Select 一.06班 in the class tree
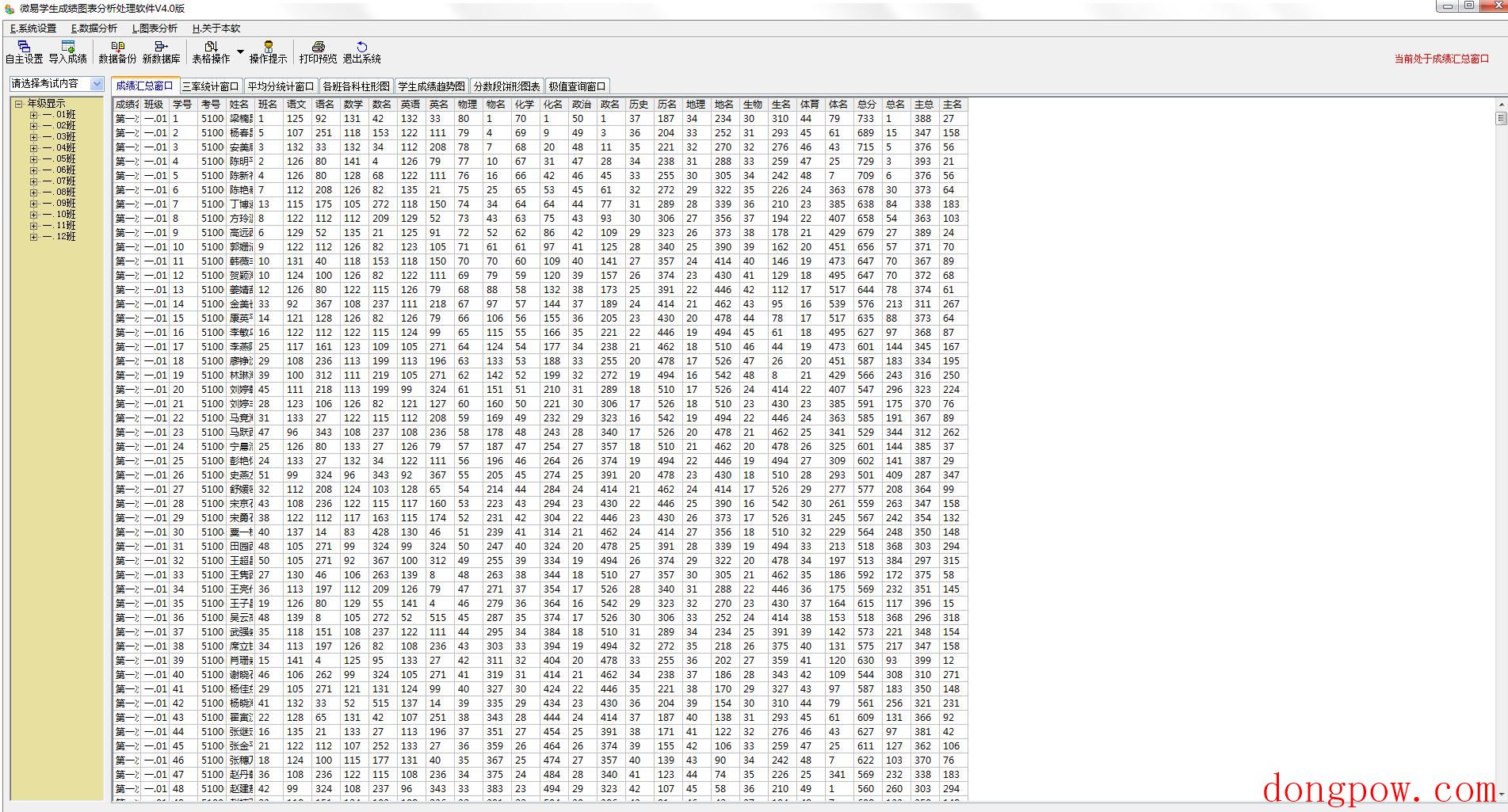1508x812 pixels. tap(59, 170)
